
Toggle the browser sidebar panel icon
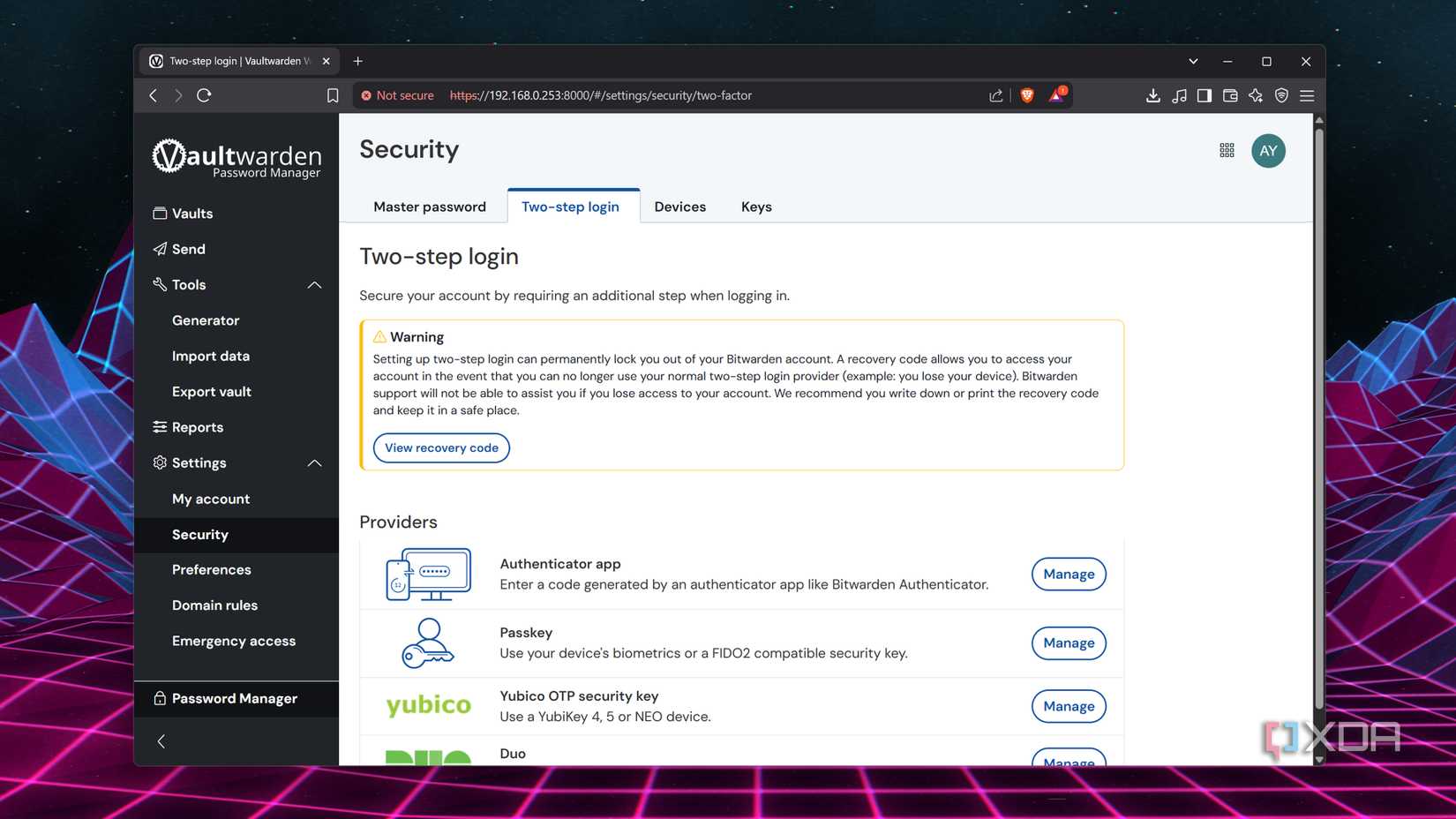[1205, 95]
